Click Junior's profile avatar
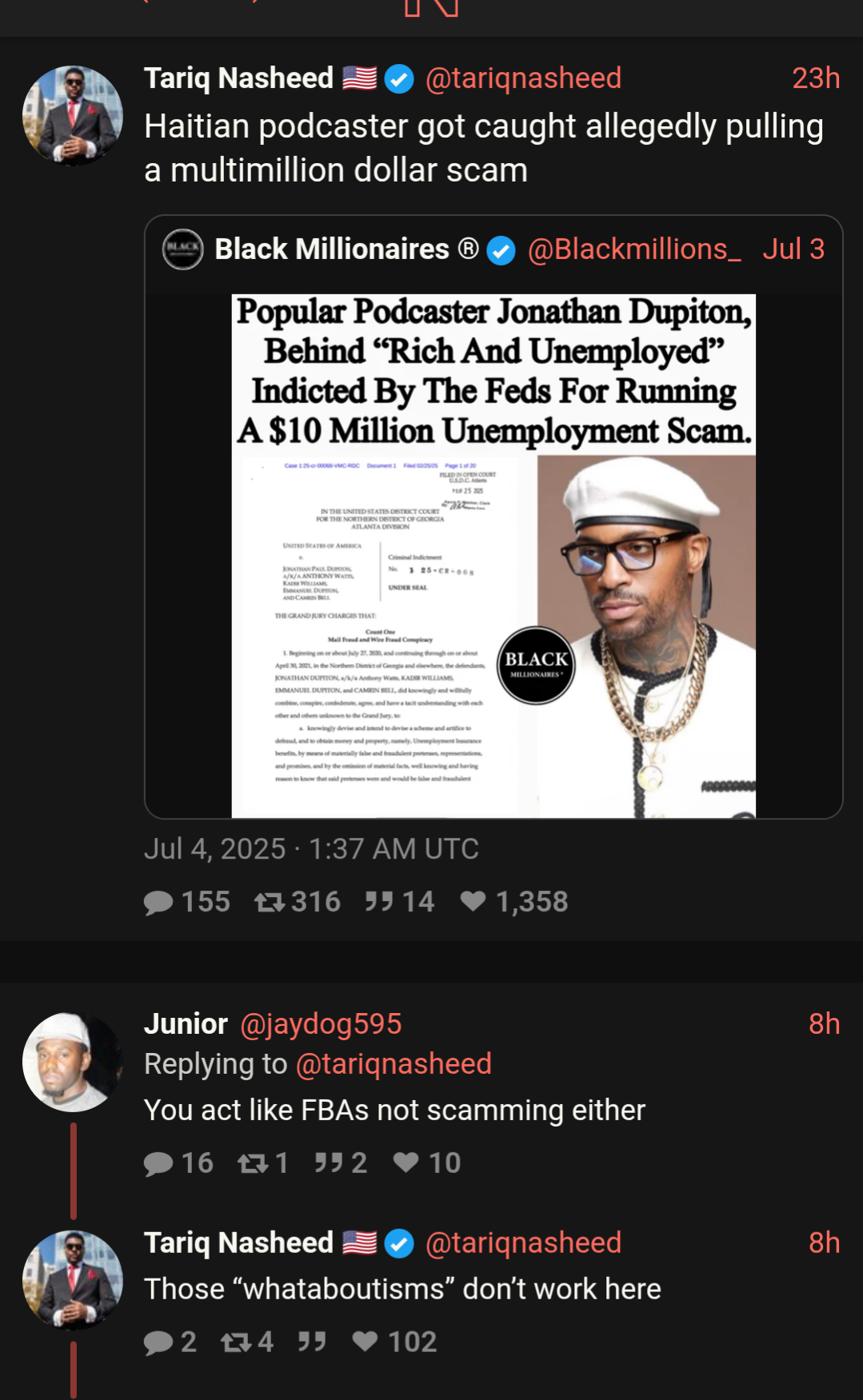Viewport: 863px width, 1400px height. (x=73, y=1063)
